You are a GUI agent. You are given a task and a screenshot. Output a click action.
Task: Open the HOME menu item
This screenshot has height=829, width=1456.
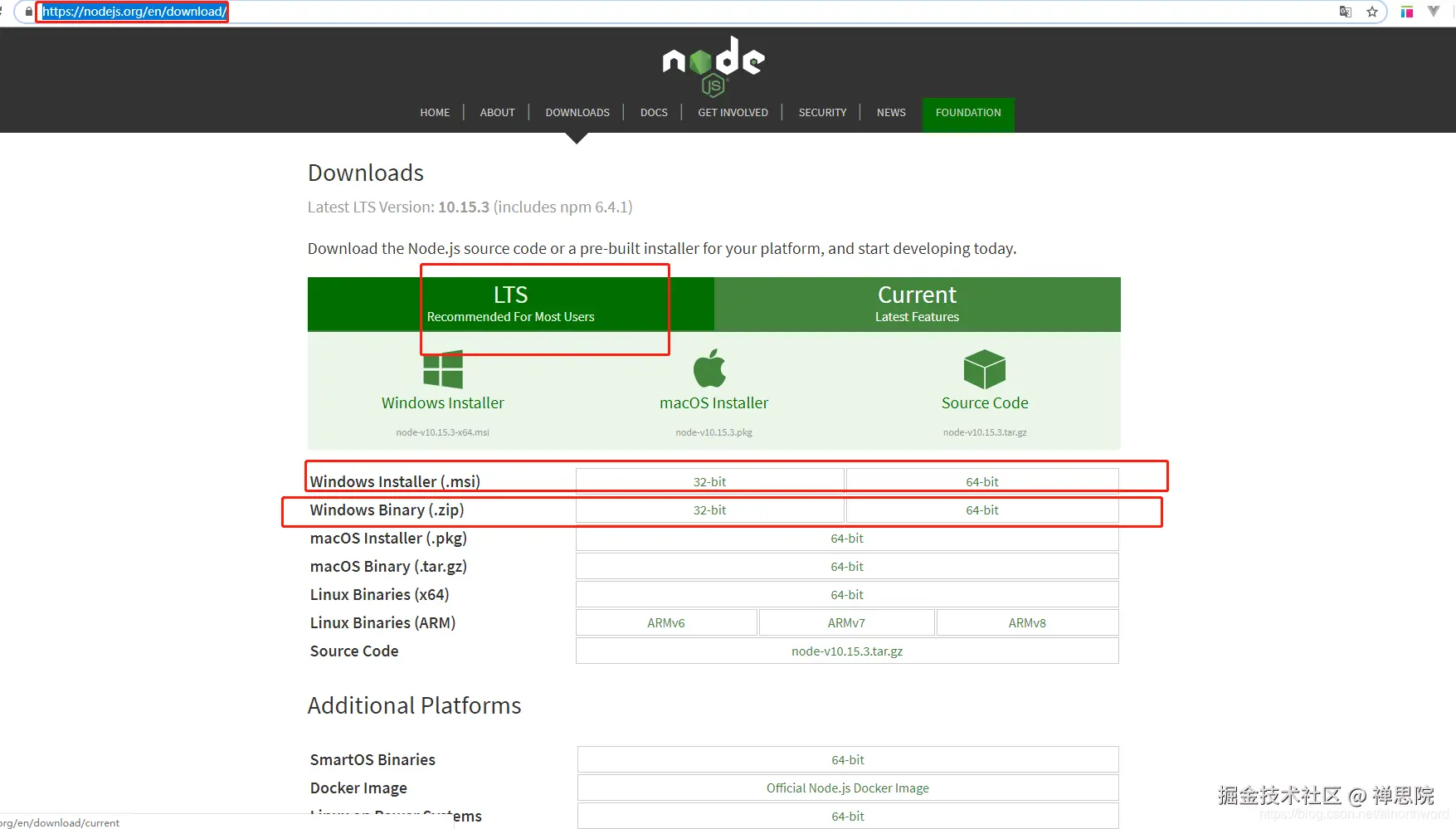(x=435, y=113)
